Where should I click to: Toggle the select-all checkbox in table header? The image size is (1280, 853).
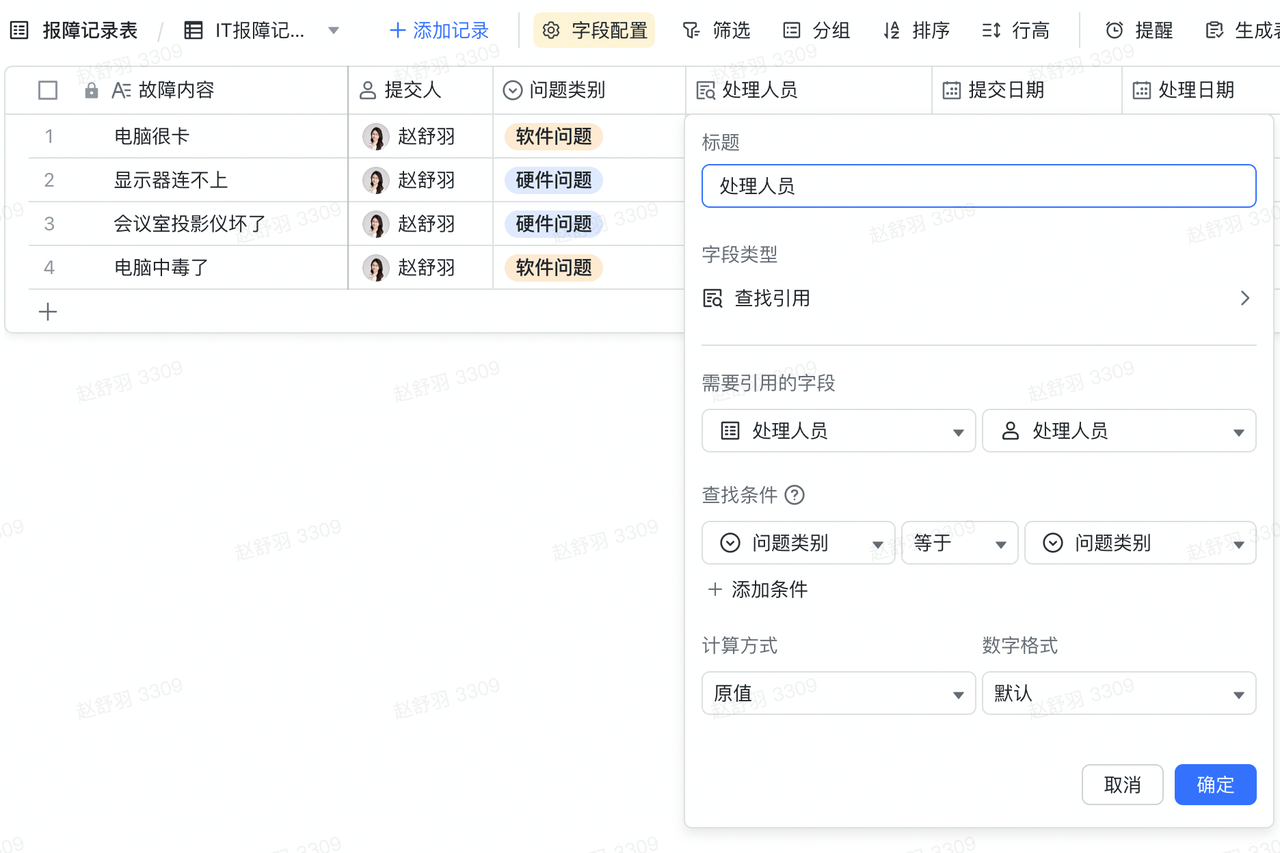click(48, 91)
